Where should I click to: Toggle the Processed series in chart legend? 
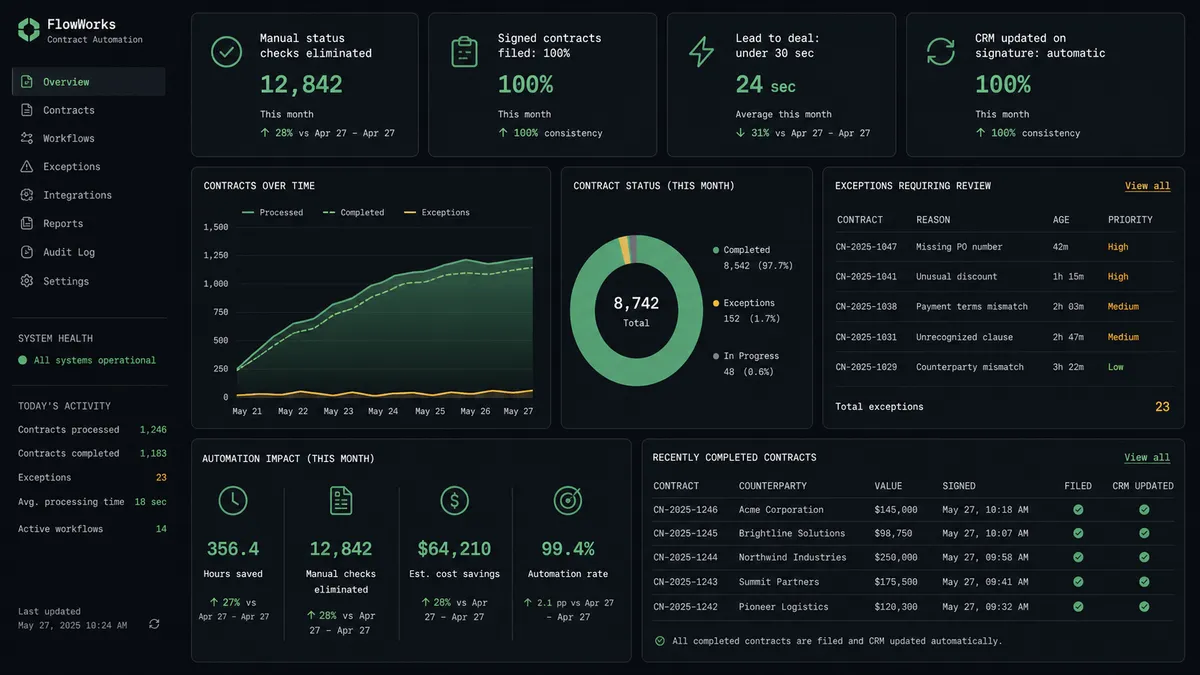click(273, 213)
